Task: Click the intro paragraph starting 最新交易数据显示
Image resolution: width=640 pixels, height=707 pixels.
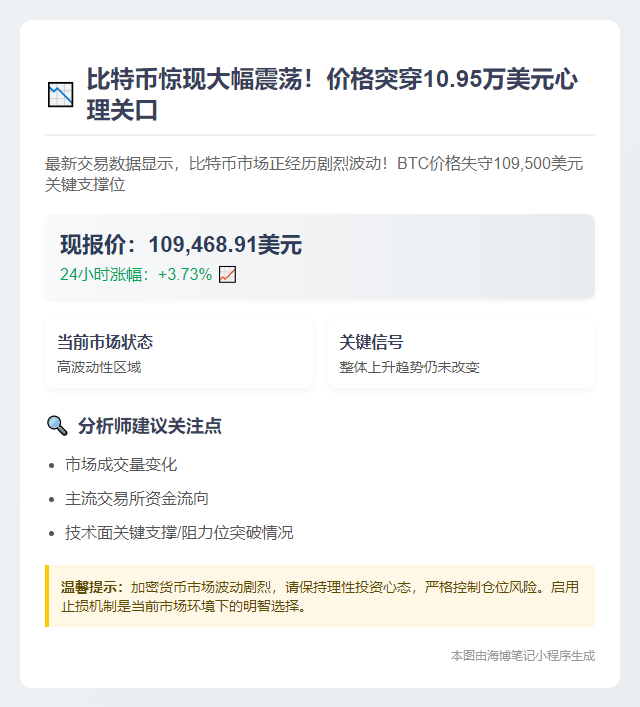Action: pyautogui.click(x=314, y=174)
